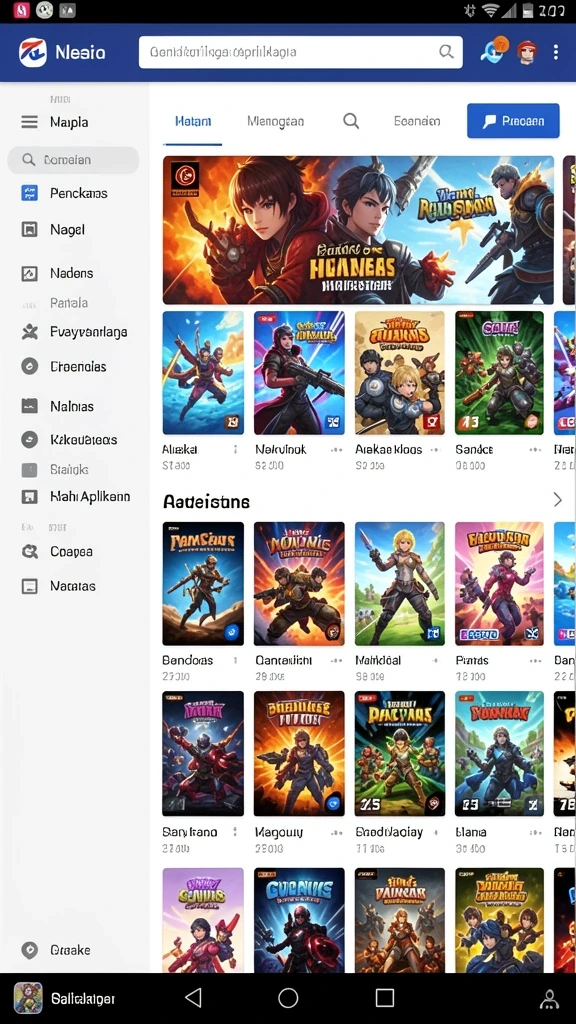Open the Sallalatger app icon in bottom bar
The width and height of the screenshot is (576, 1024).
pos(28,998)
